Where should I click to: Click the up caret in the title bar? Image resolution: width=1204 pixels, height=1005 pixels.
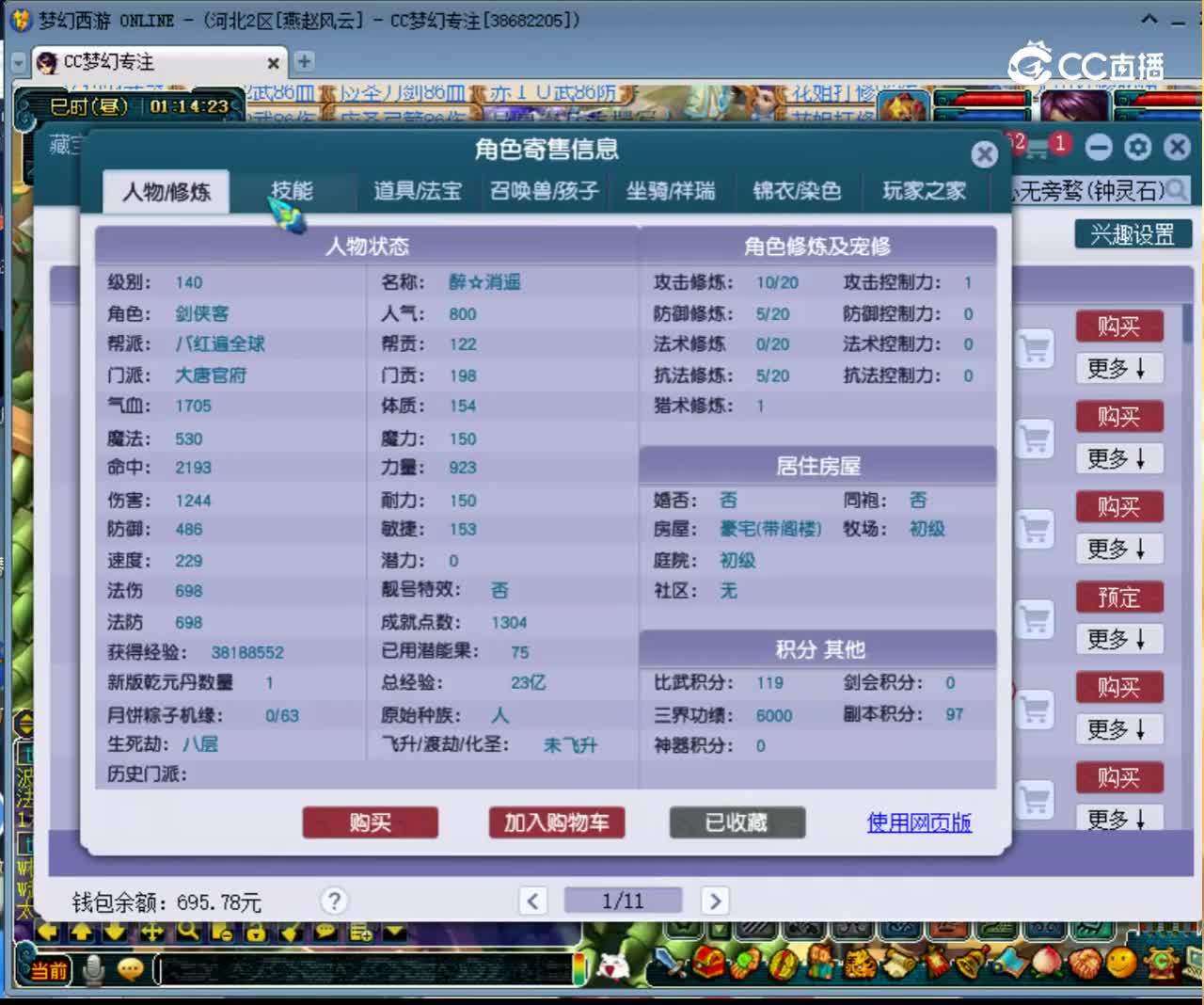click(x=1149, y=19)
